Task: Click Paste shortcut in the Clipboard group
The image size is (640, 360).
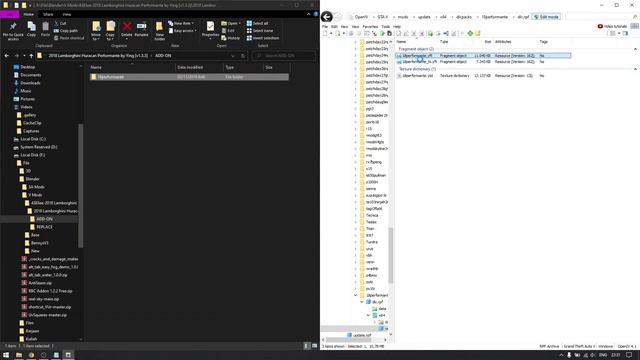Action: [69, 38]
